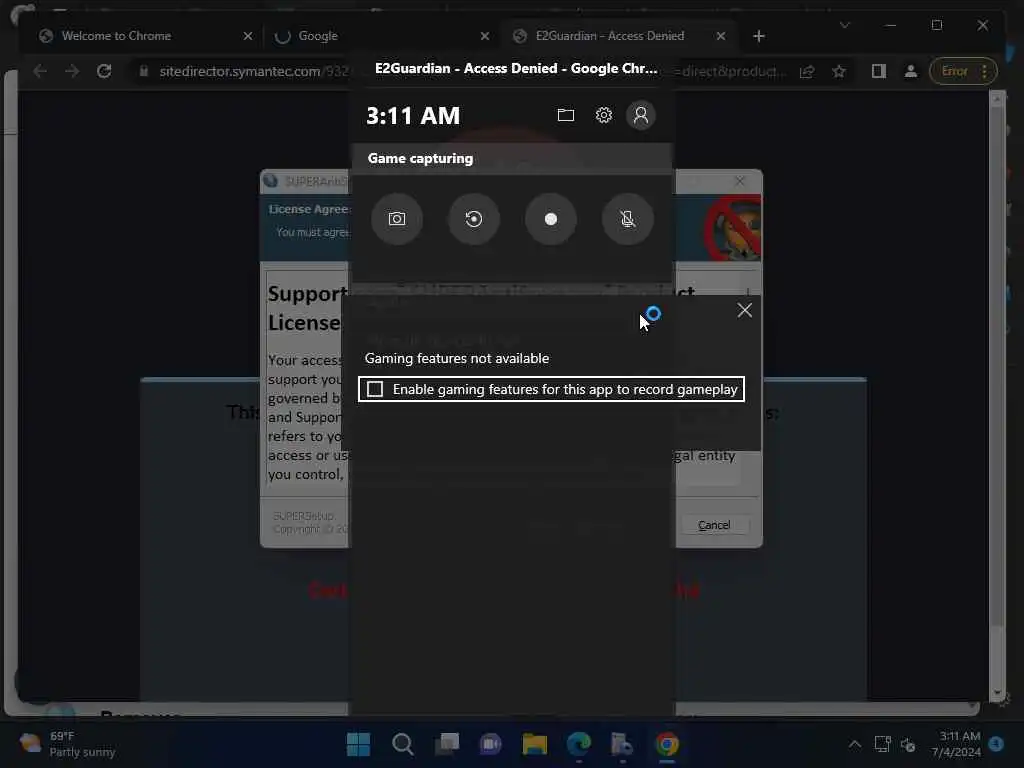Open the weather widget showing 69°F

click(67, 744)
